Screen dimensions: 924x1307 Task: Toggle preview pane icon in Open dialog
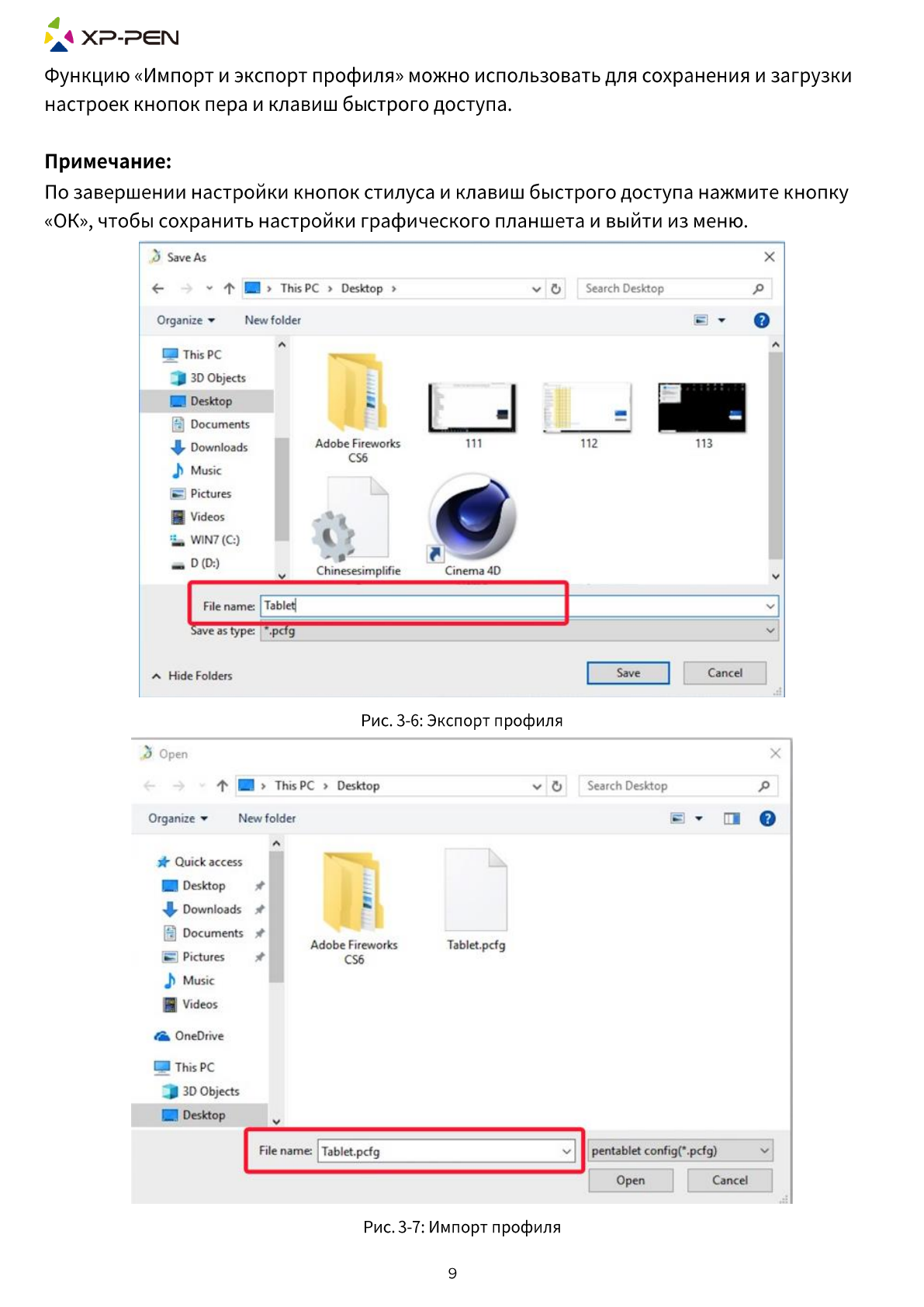coord(731,818)
